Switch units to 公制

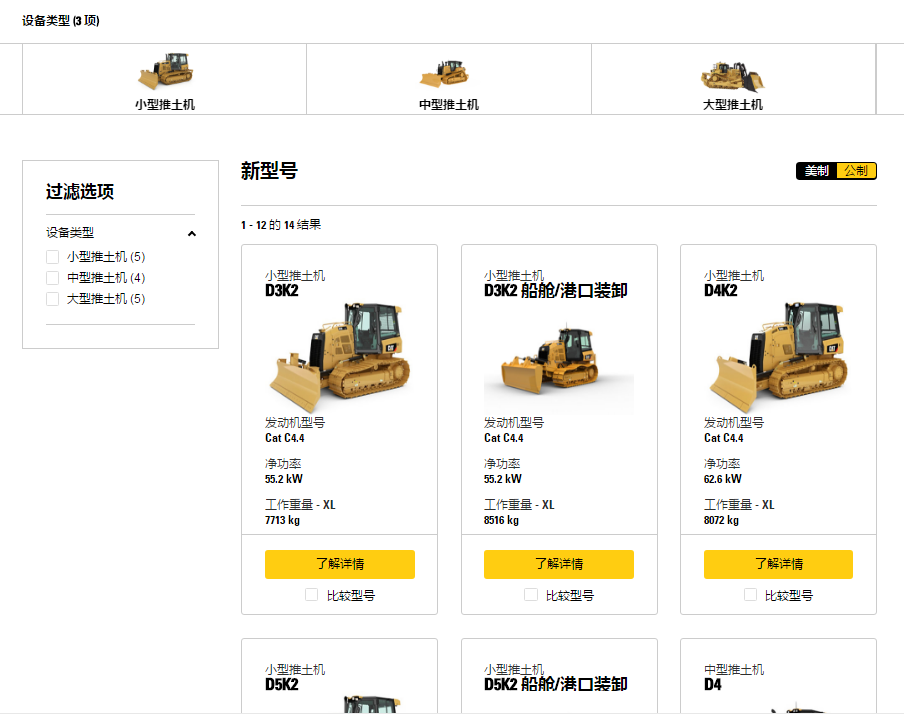click(856, 171)
